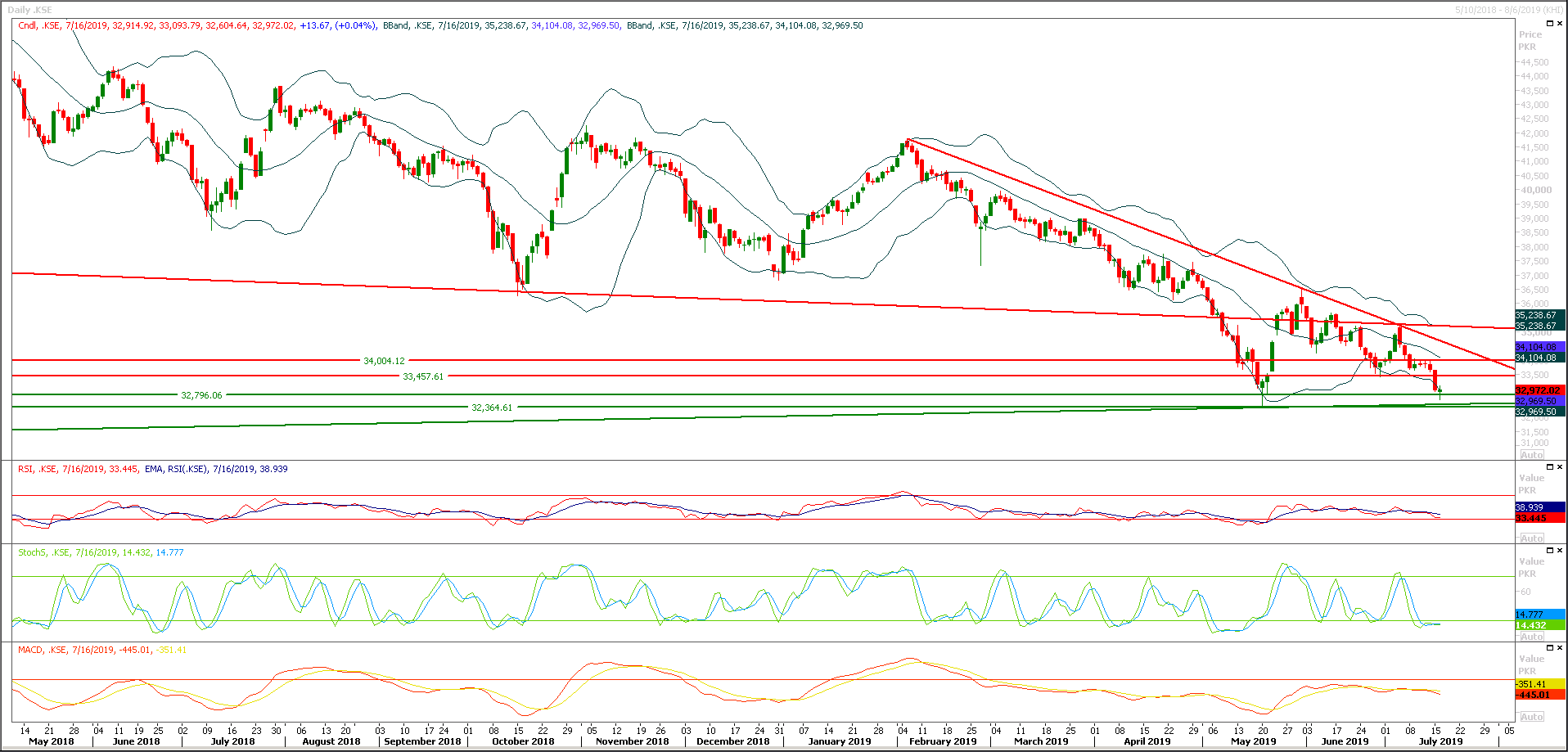Toggle Auto scaling on the price axis
This screenshot has width=1568, height=752.
coord(1531,455)
